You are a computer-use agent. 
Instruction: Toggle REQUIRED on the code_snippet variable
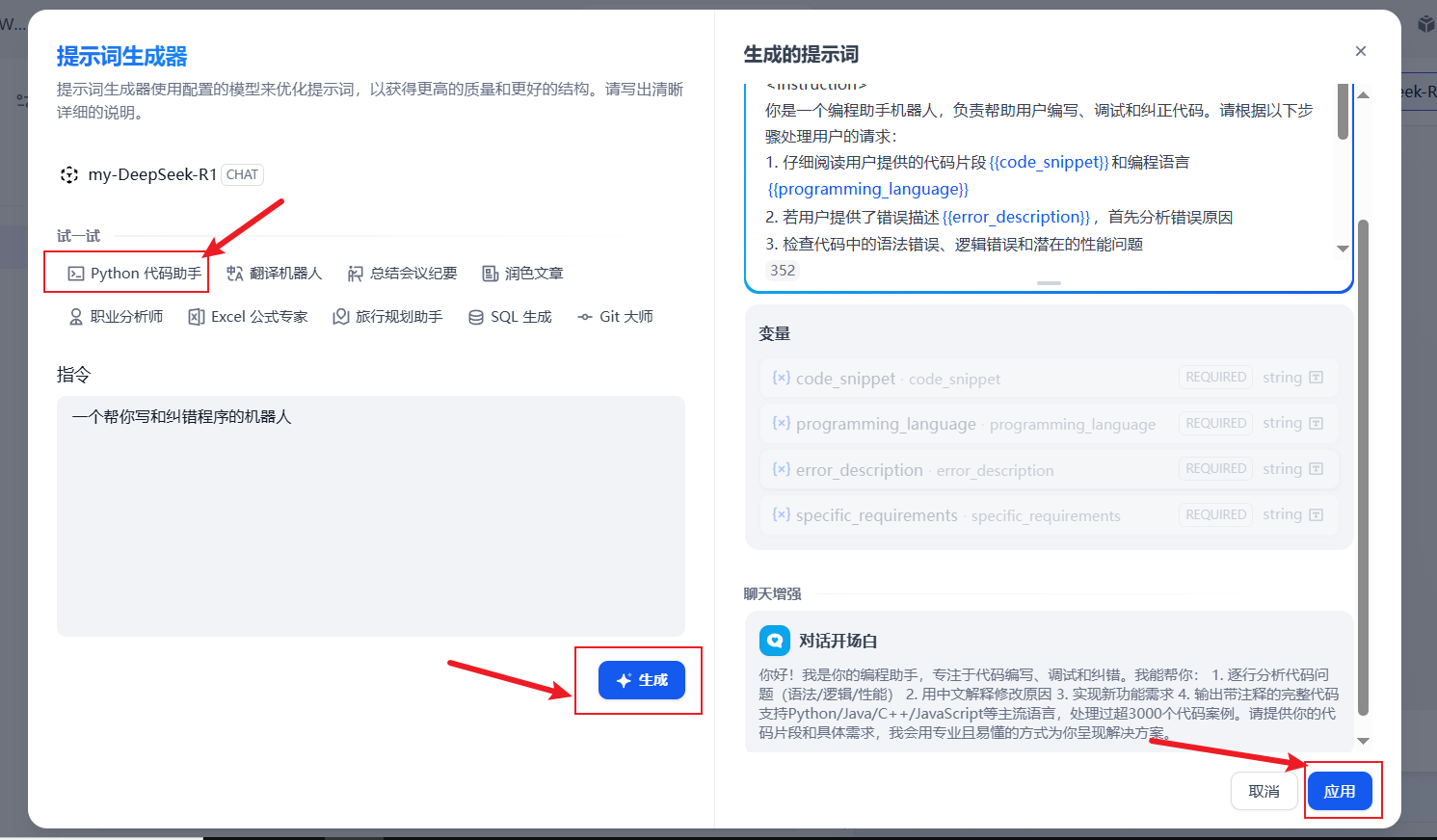click(x=1215, y=377)
